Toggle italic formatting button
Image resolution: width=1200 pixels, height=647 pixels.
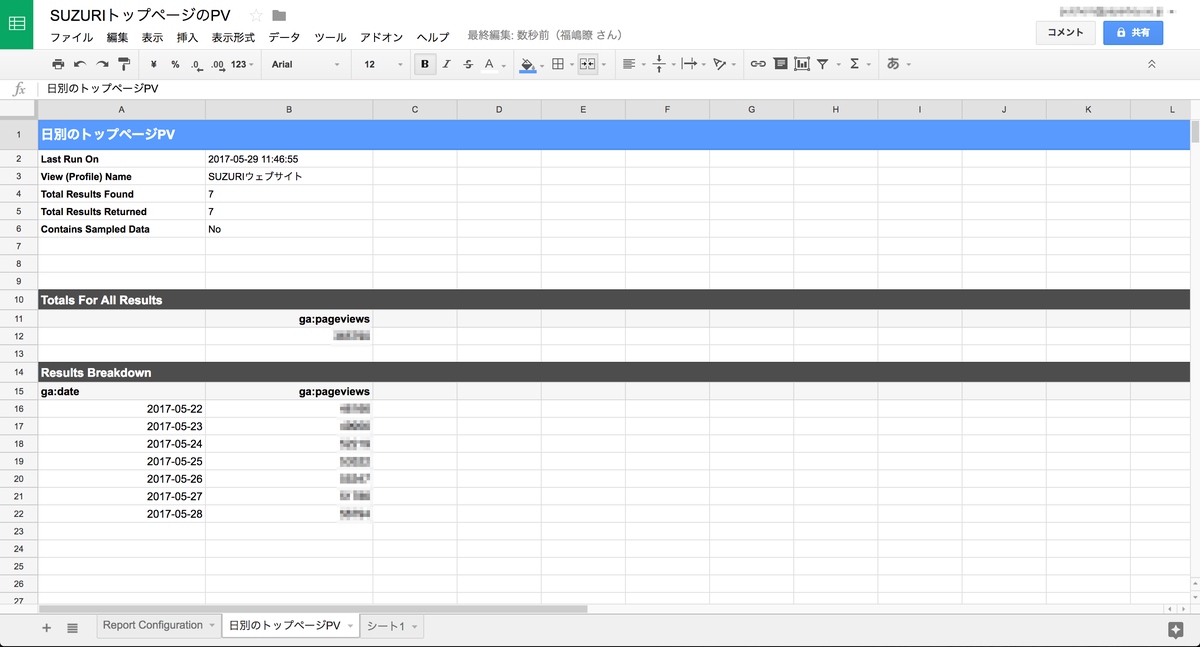[446, 64]
